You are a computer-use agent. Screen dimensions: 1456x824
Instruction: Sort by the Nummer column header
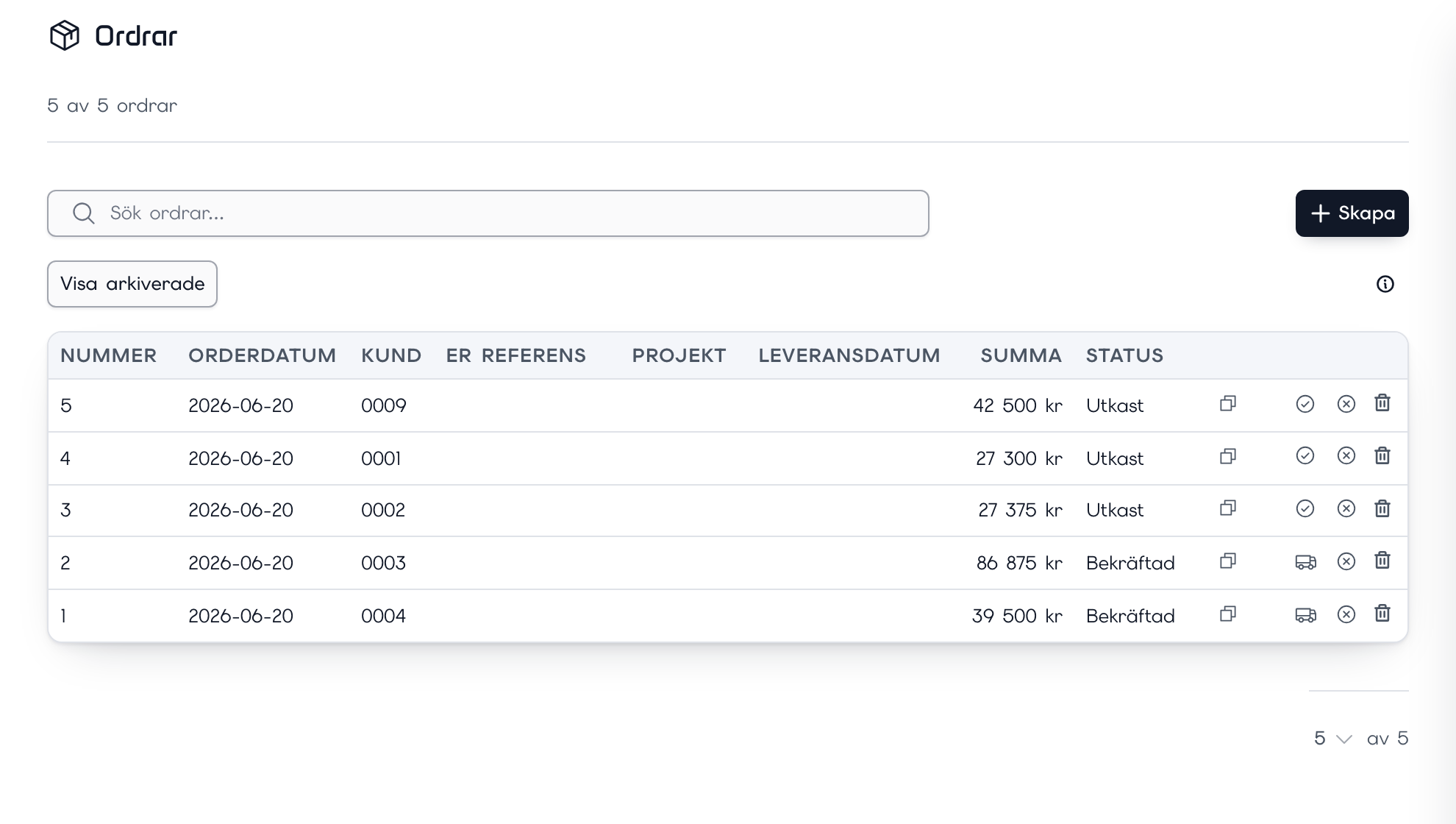[x=109, y=356]
